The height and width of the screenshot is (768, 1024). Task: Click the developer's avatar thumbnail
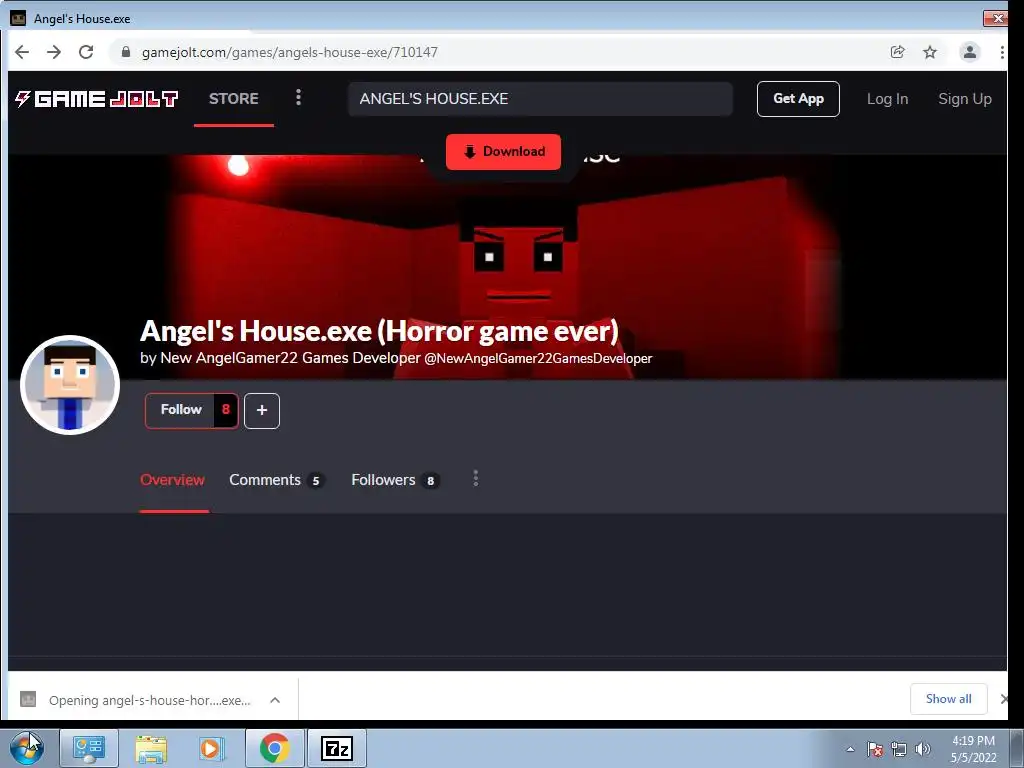tap(70, 385)
